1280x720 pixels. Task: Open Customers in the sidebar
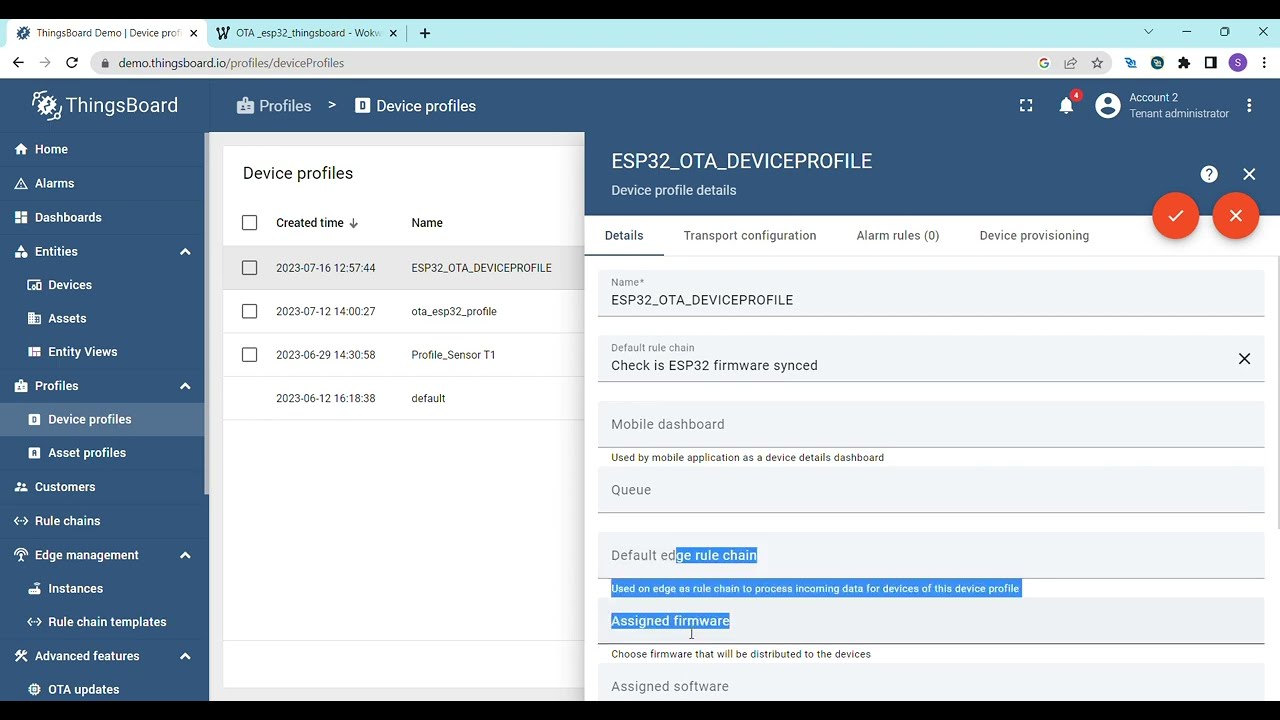[104, 487]
